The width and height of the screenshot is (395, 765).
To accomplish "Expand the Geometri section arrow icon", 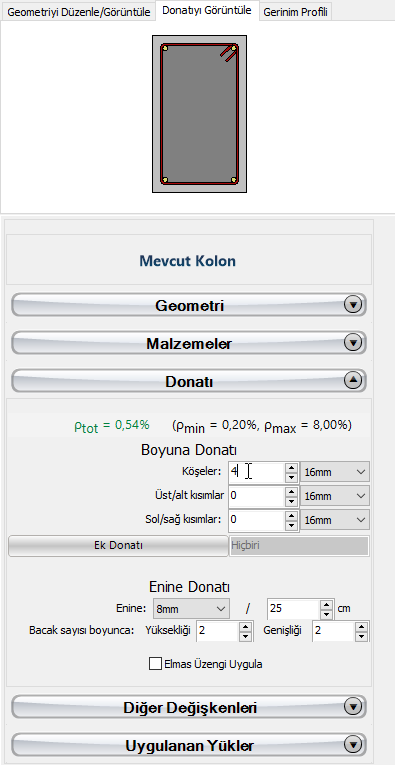I will coord(353,305).
